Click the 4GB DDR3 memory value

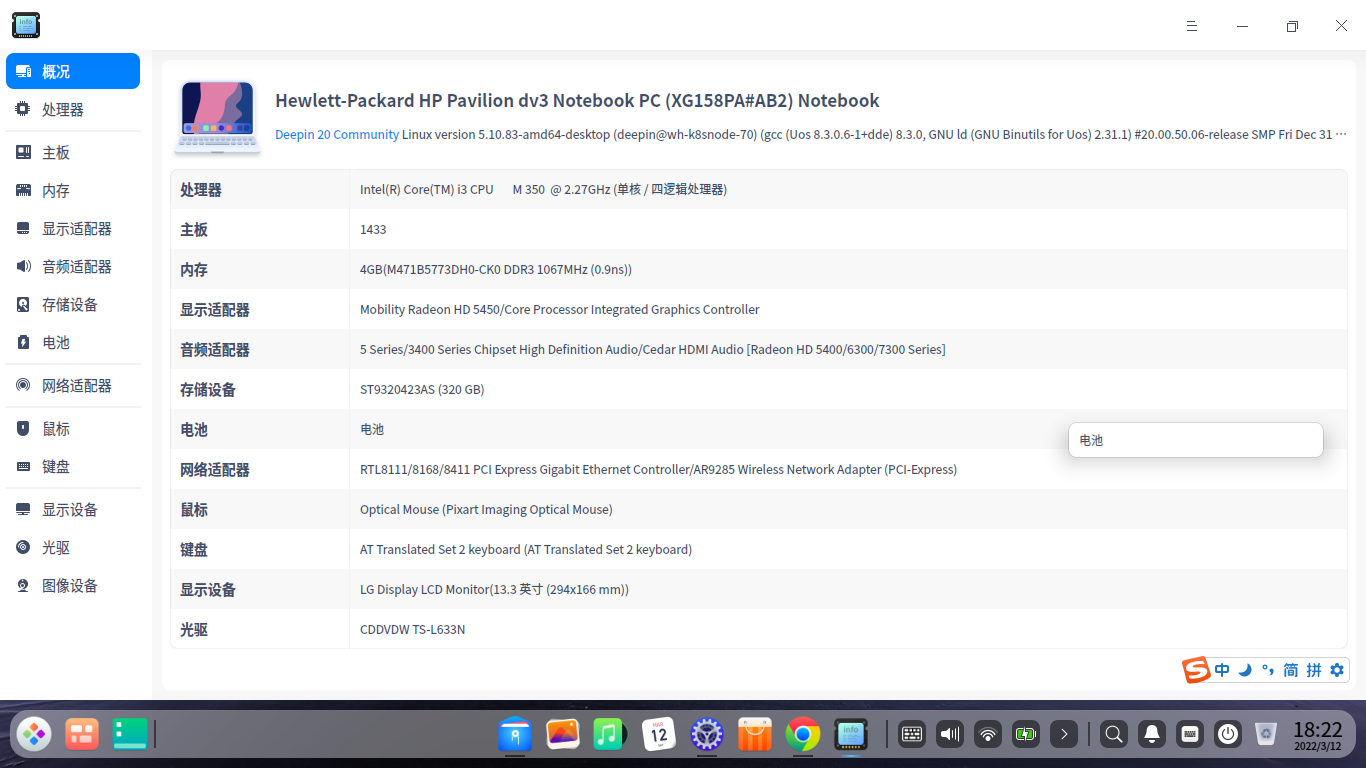pos(496,270)
